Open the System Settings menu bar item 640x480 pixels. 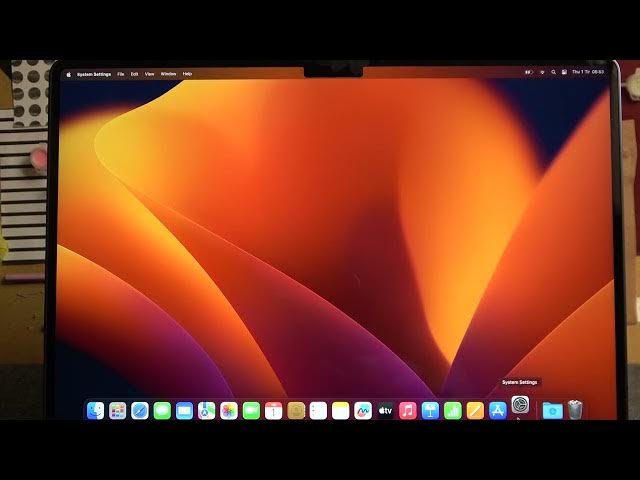click(x=94, y=74)
